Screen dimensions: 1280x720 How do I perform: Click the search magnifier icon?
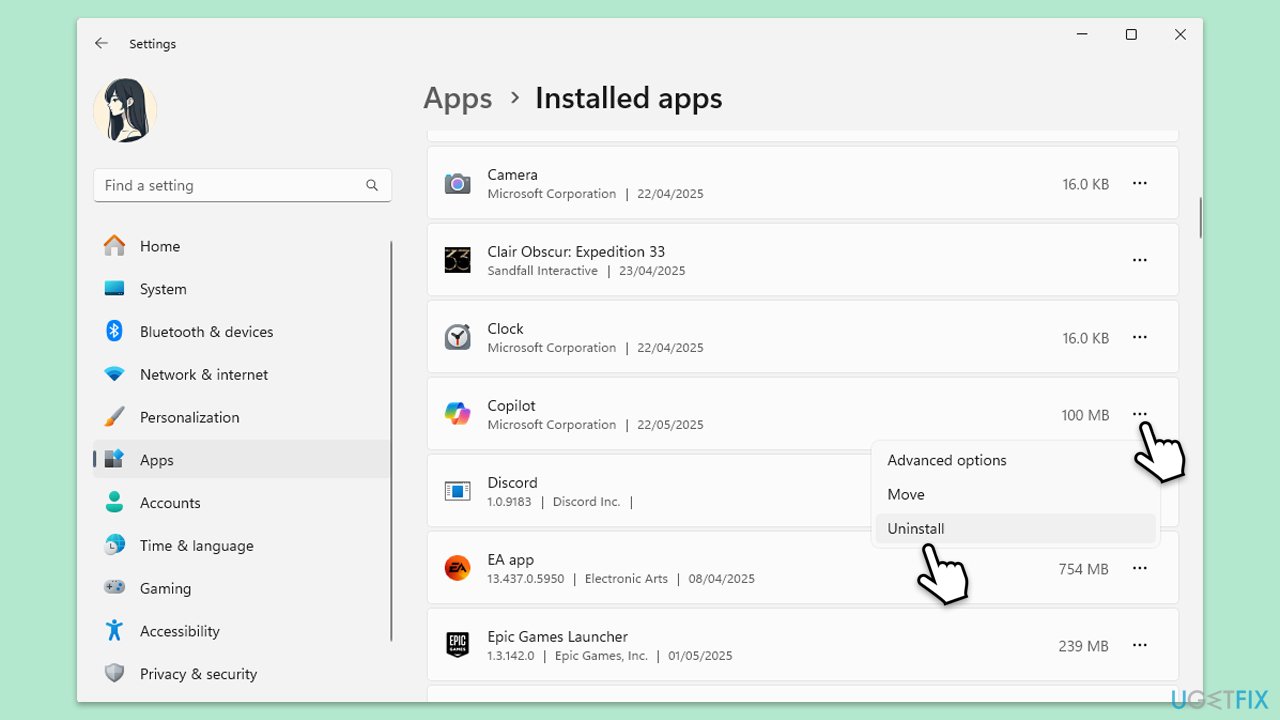372,185
